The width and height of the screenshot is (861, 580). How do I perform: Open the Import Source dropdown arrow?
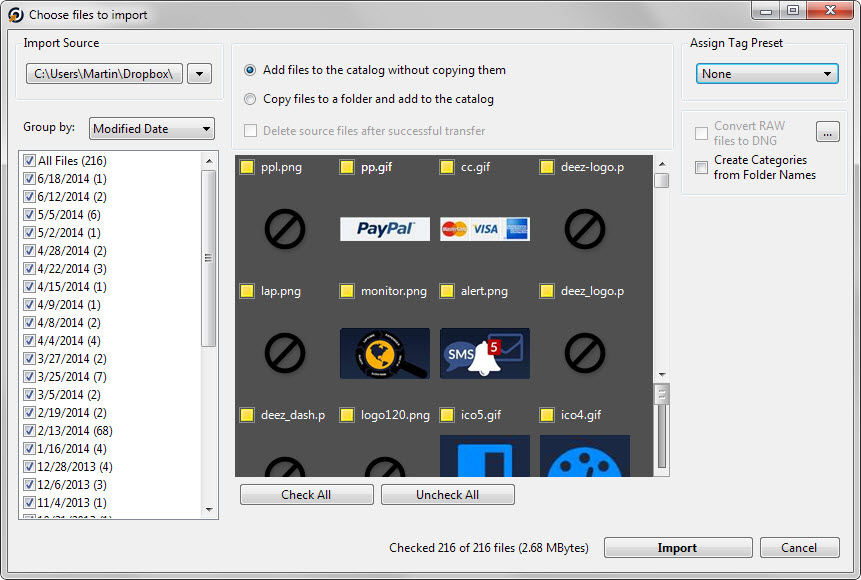tap(199, 74)
